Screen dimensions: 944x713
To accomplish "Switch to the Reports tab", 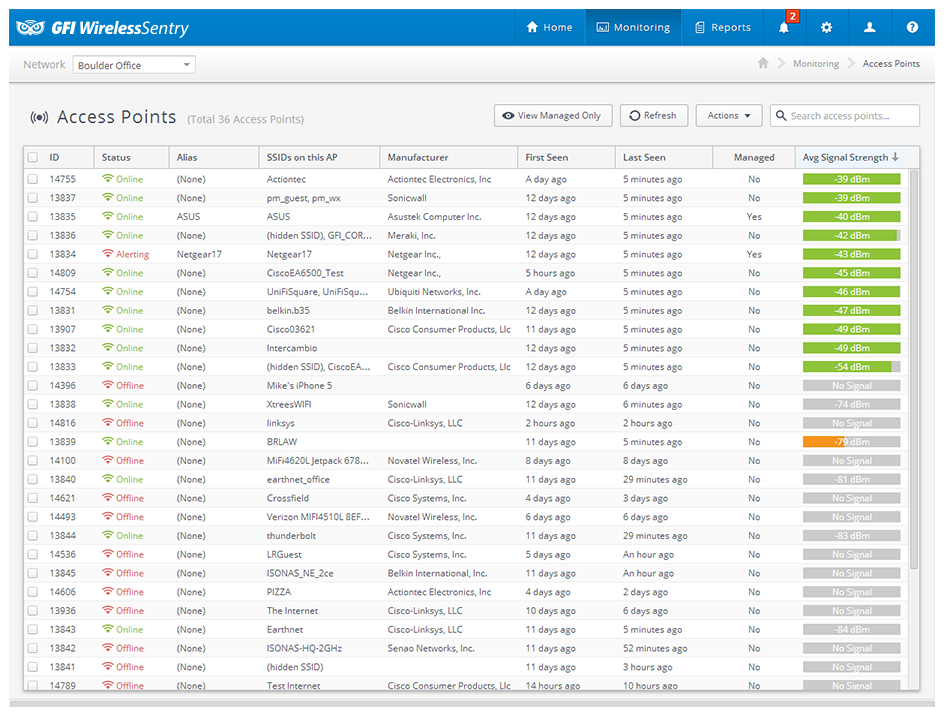I will coord(722,28).
